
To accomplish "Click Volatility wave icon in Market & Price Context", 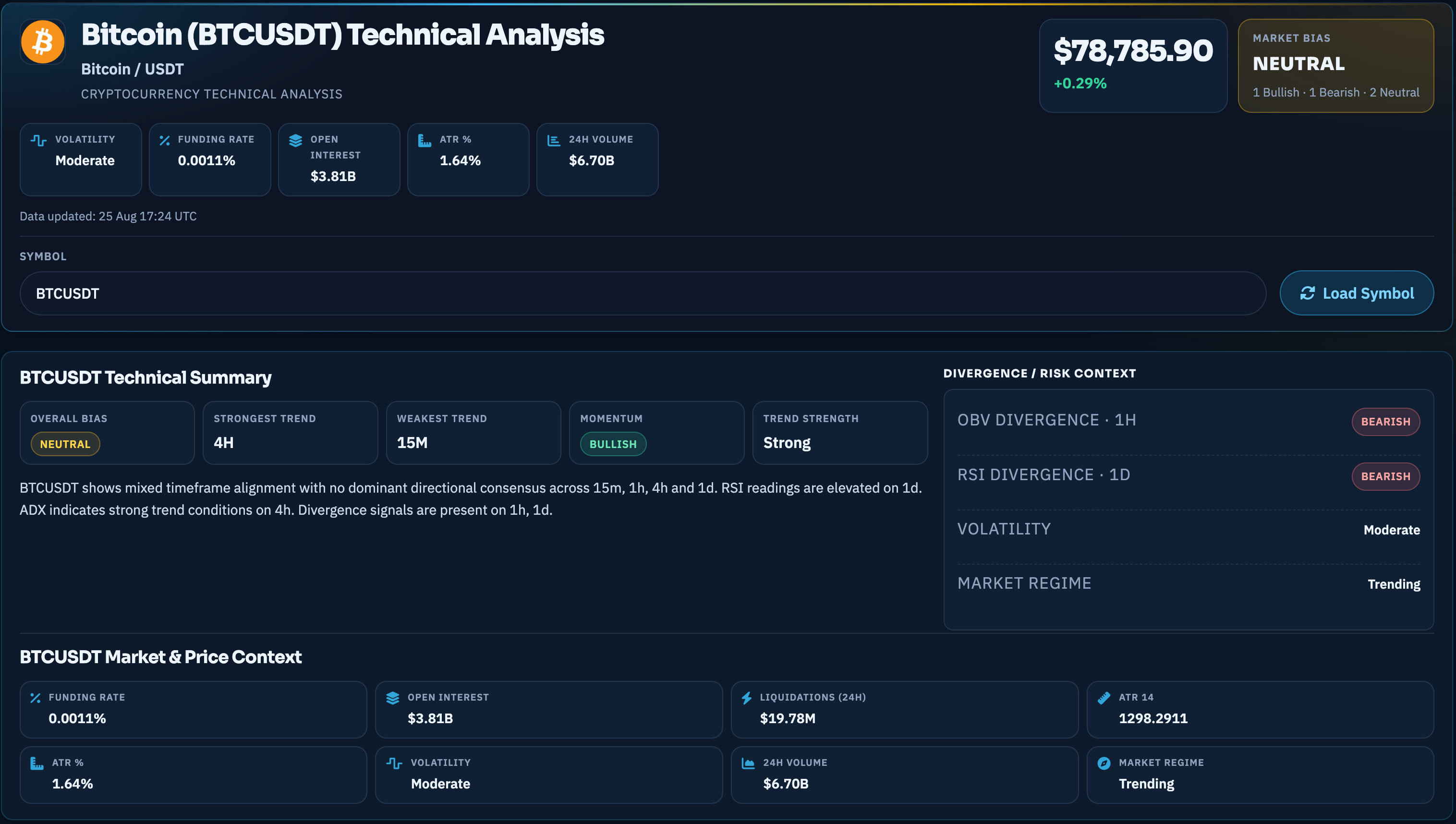I will tap(394, 763).
